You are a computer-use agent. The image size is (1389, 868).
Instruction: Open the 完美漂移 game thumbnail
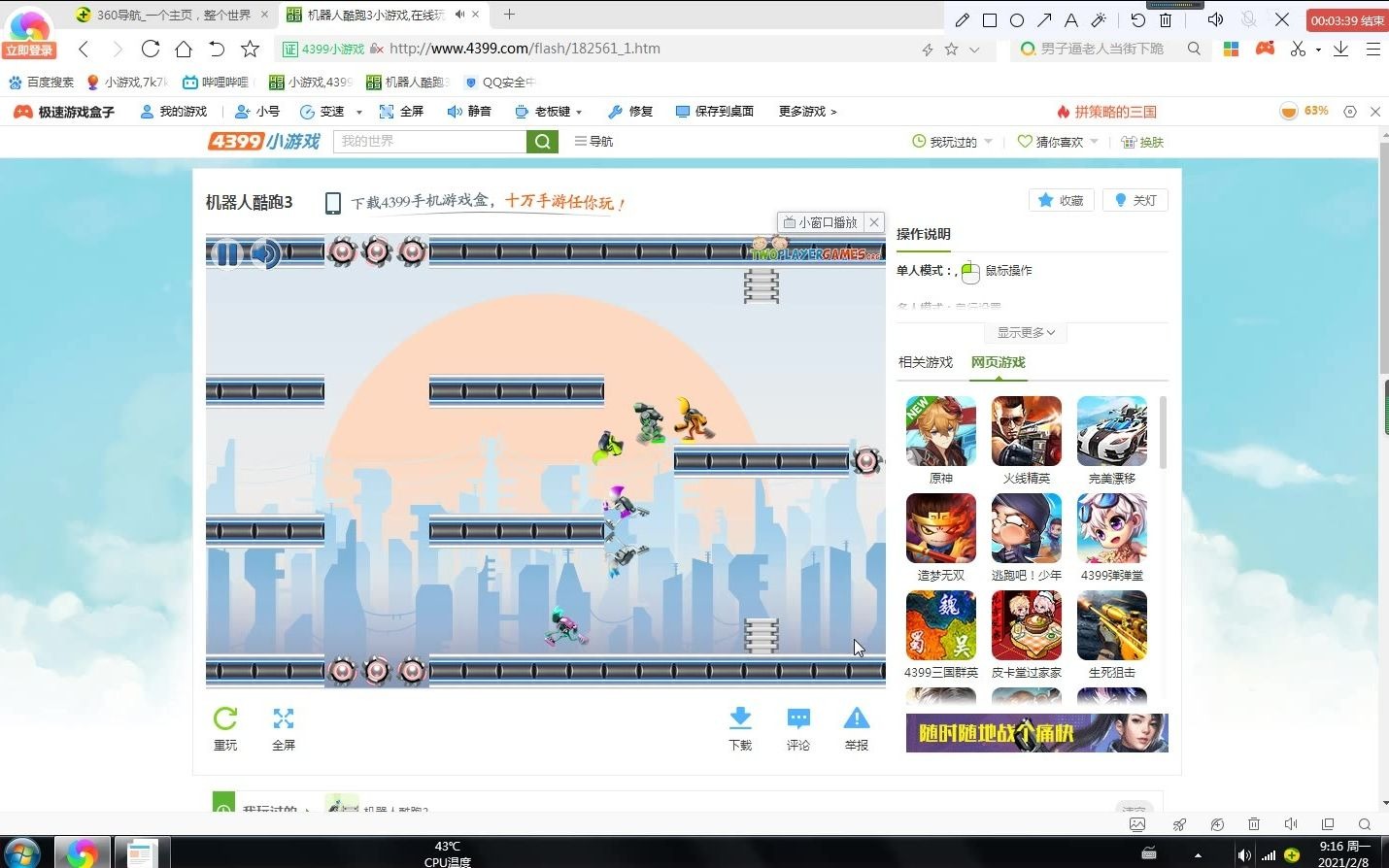1112,431
